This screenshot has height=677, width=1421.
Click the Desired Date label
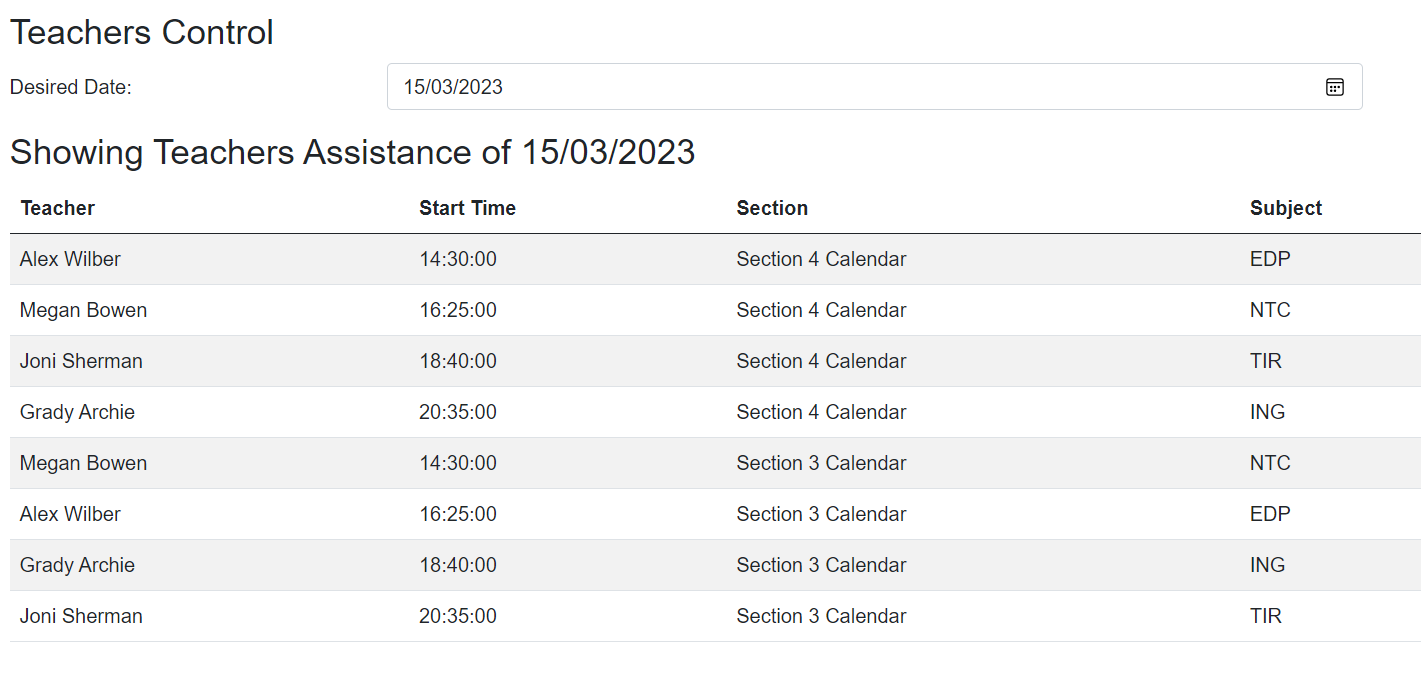click(71, 87)
